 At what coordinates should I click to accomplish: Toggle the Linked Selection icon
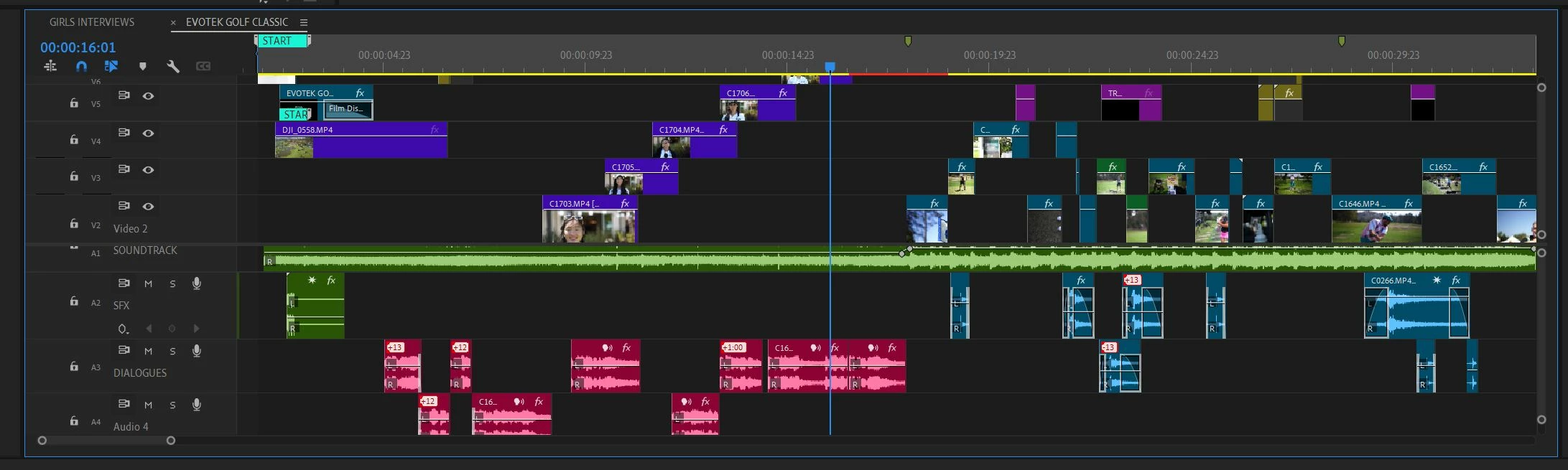pos(111,66)
